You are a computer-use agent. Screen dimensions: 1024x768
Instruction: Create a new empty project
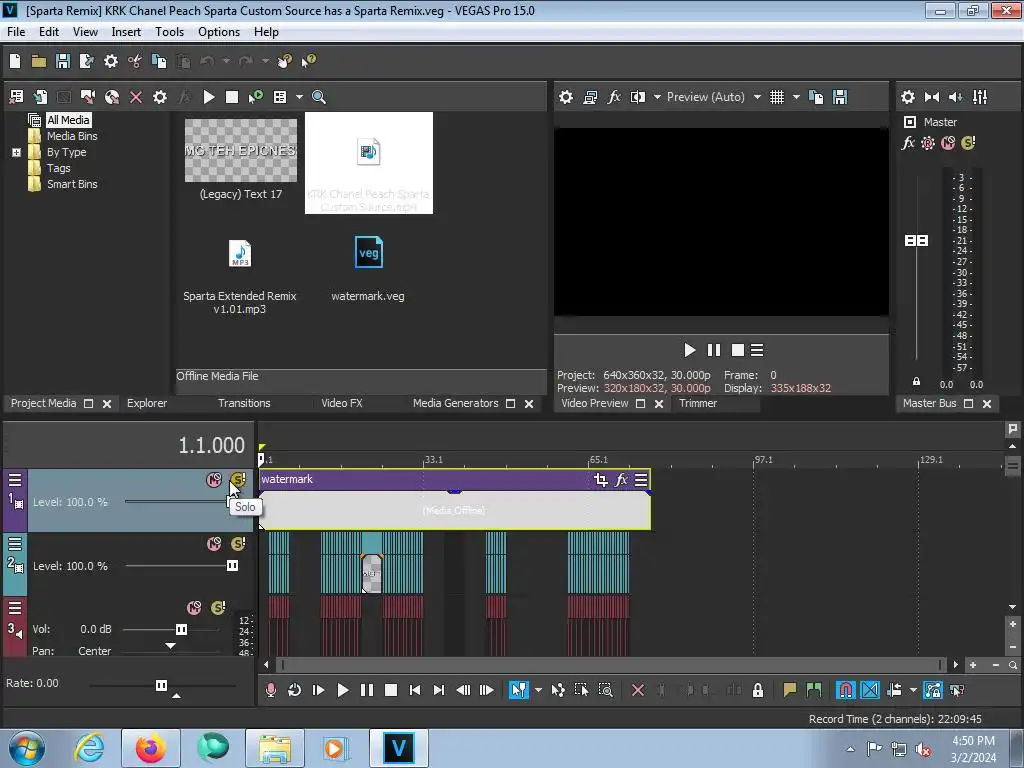[x=15, y=61]
